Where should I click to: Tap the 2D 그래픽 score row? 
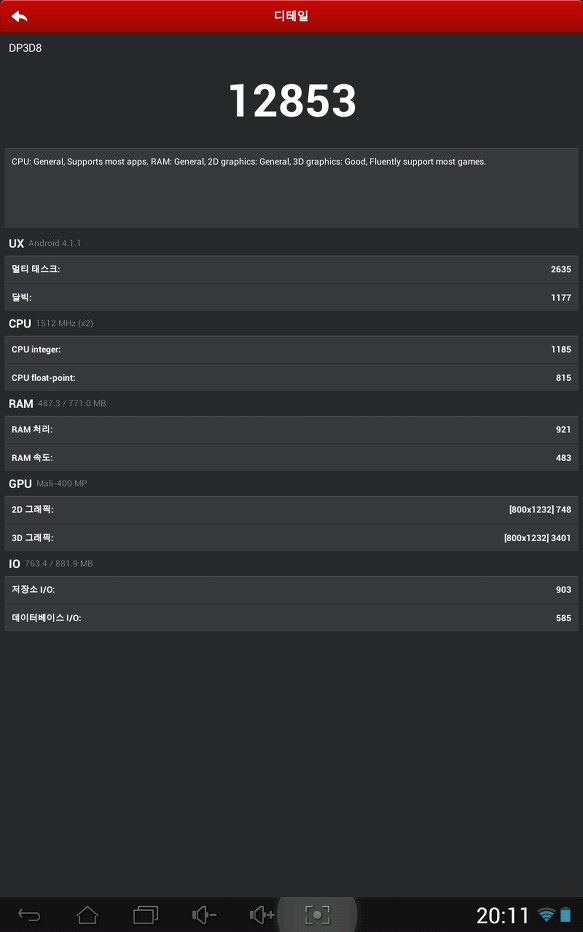coord(291,509)
